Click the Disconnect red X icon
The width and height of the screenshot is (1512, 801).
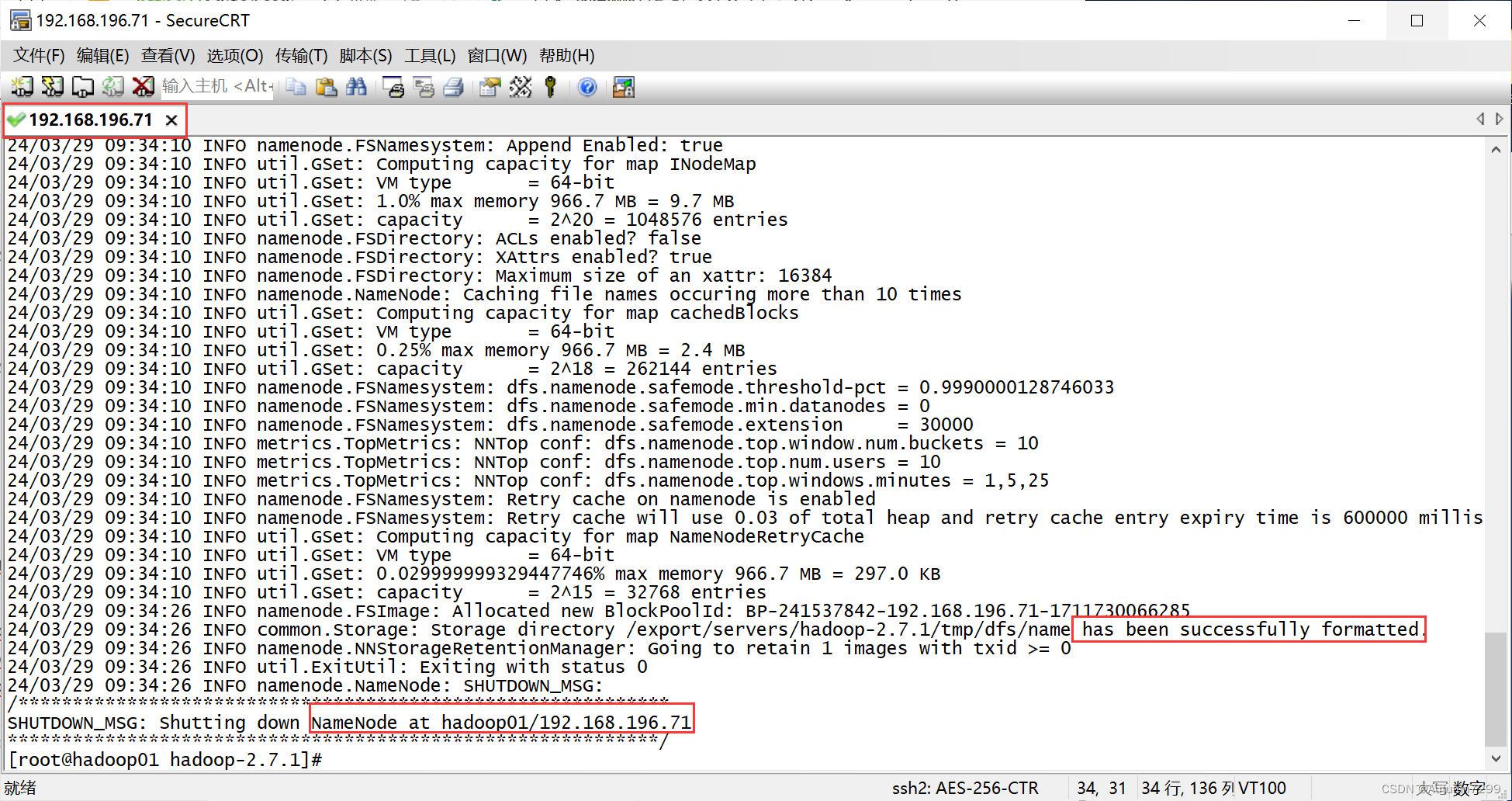[143, 86]
